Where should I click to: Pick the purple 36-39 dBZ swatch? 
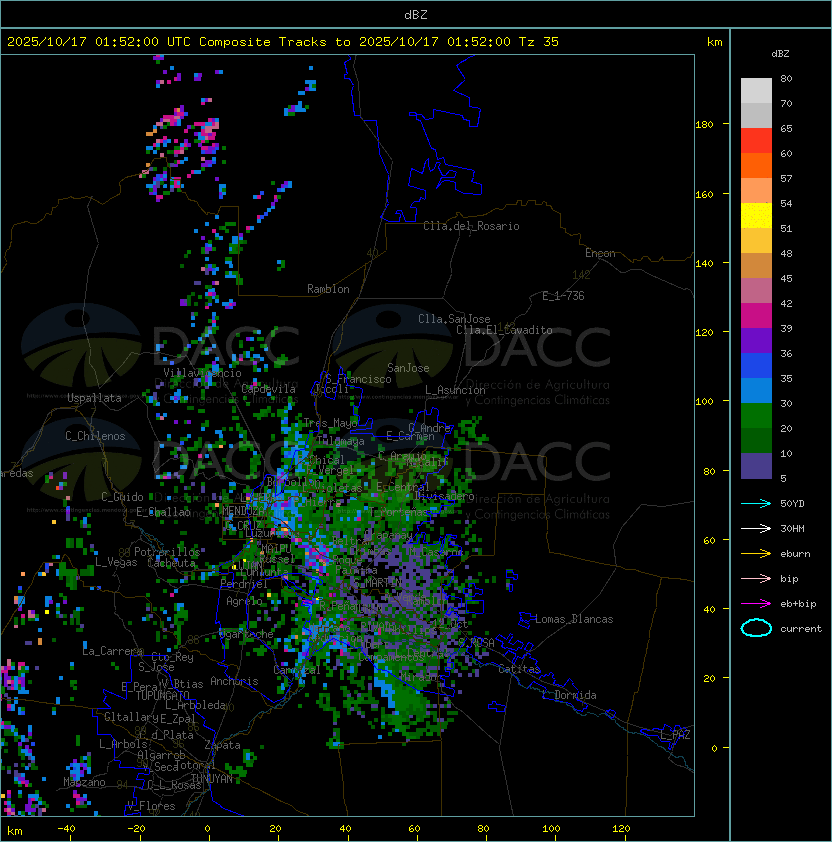point(756,341)
